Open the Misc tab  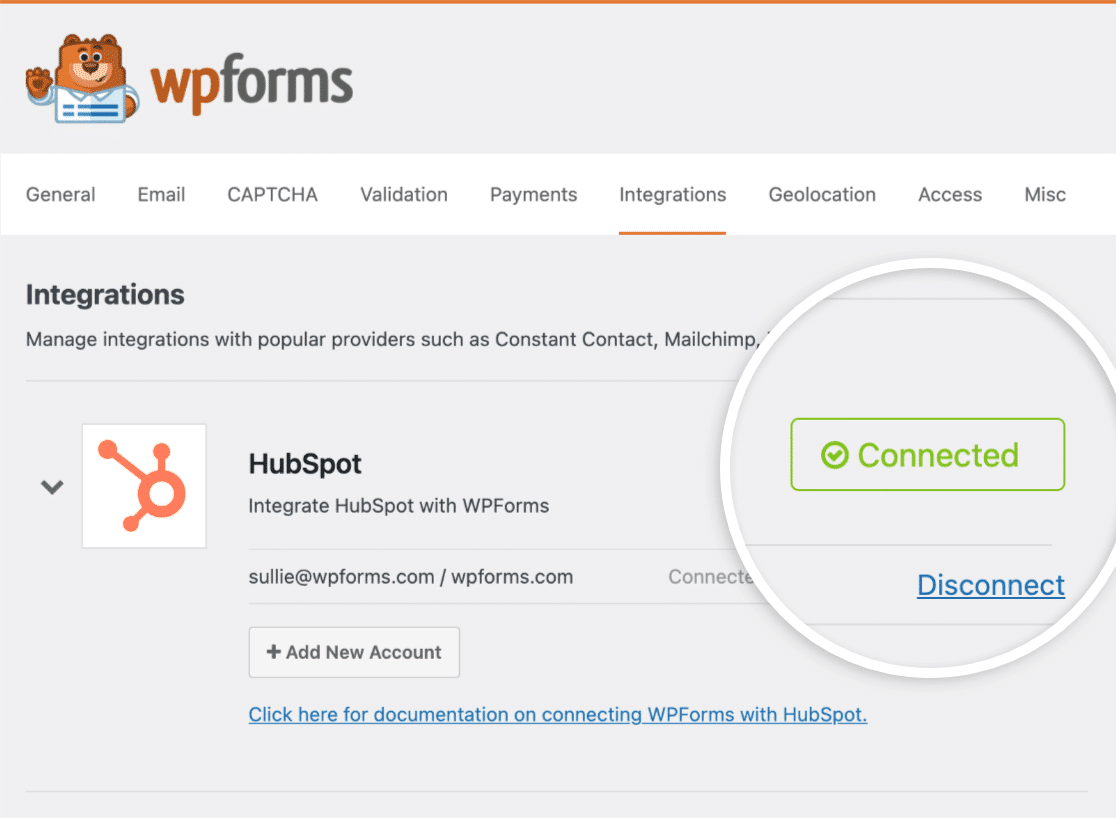point(1045,195)
